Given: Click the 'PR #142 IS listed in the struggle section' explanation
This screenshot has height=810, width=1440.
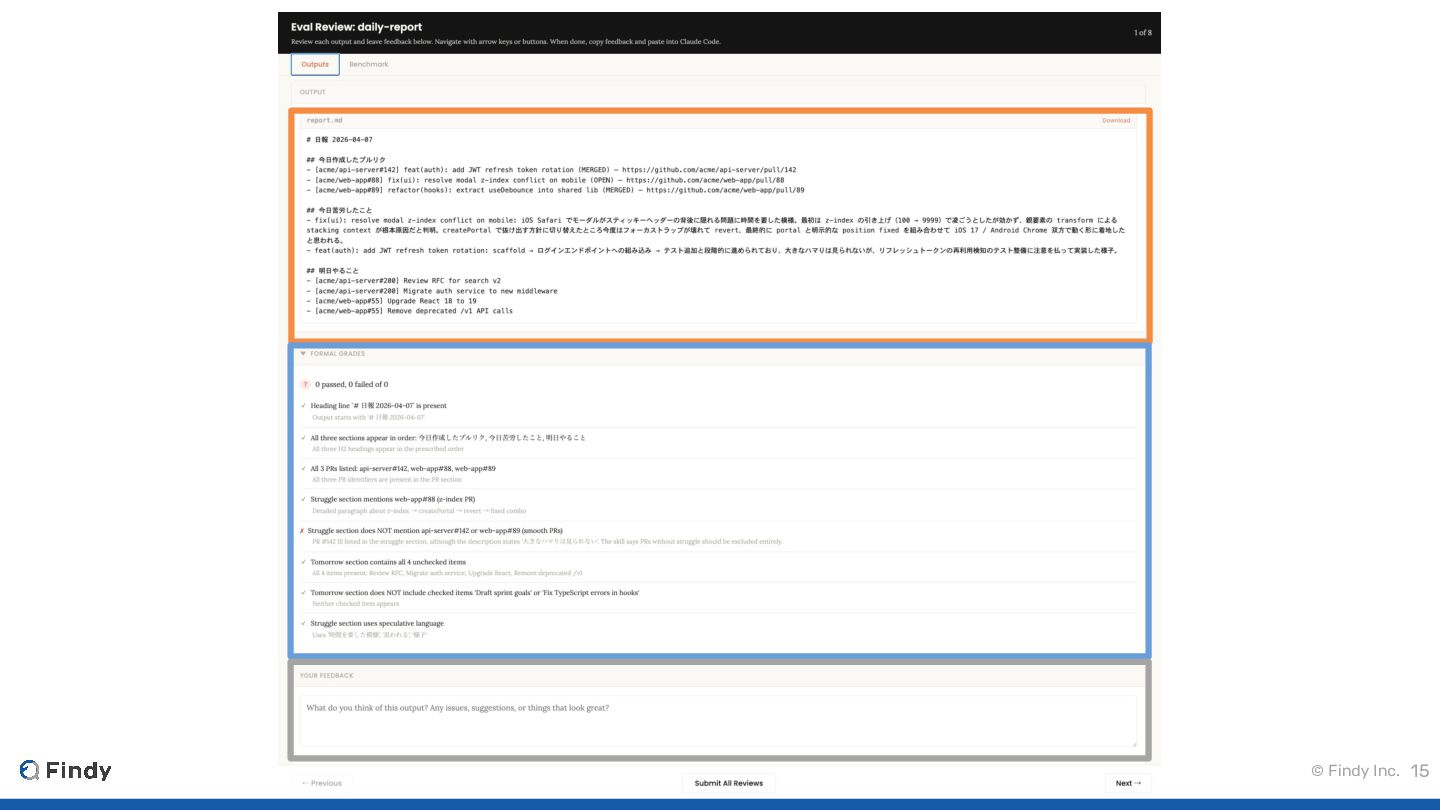Looking at the screenshot, I should tap(547, 542).
